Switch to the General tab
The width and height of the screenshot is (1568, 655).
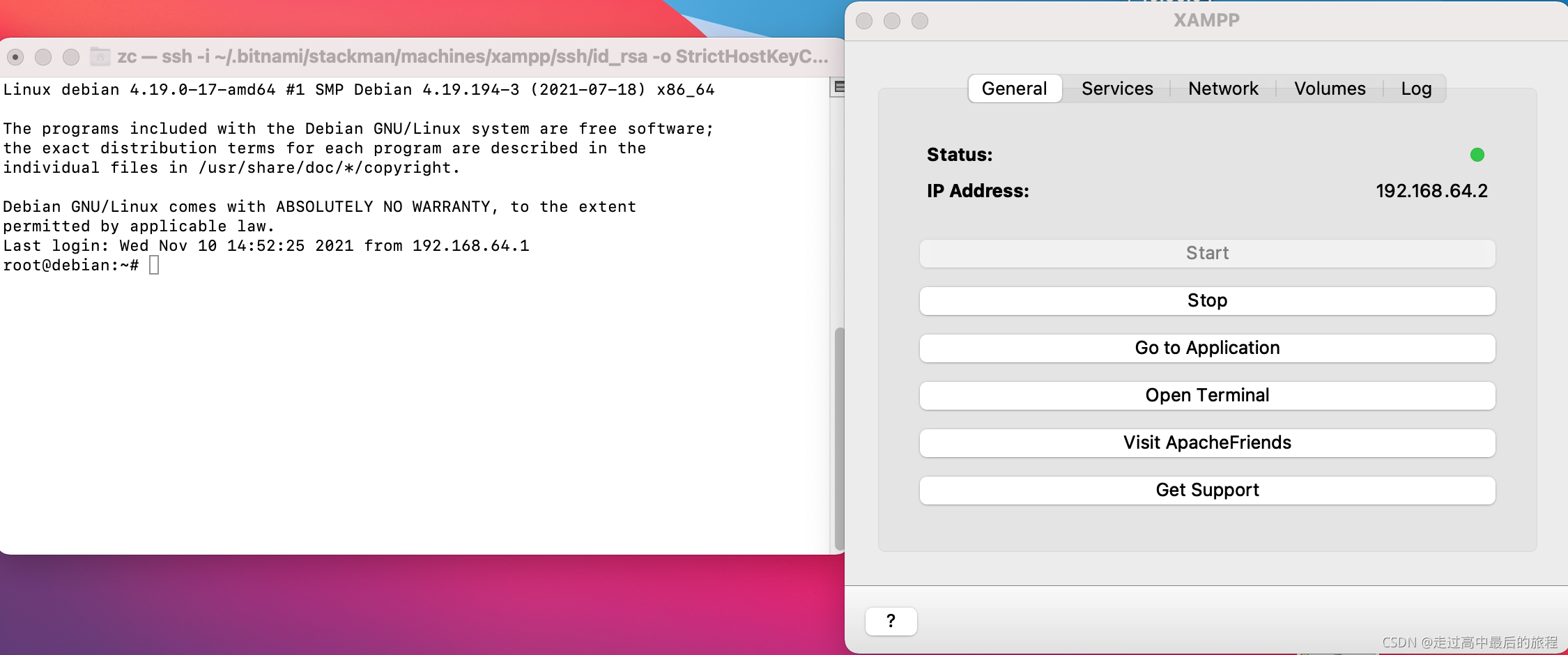(x=1015, y=88)
